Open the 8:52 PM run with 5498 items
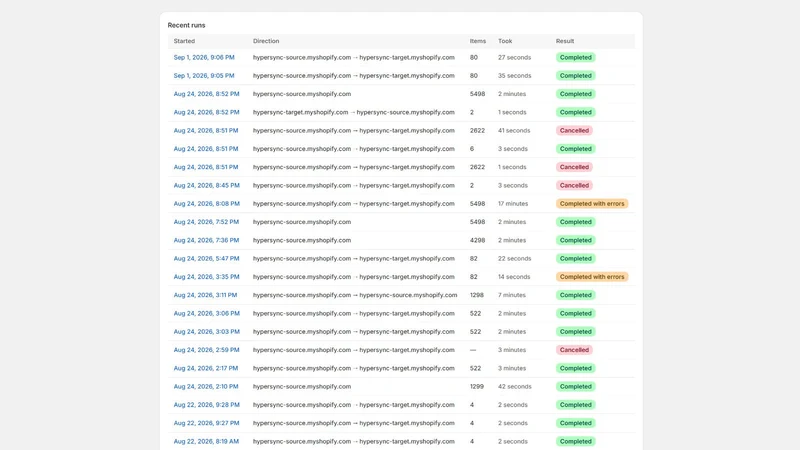 (206, 94)
